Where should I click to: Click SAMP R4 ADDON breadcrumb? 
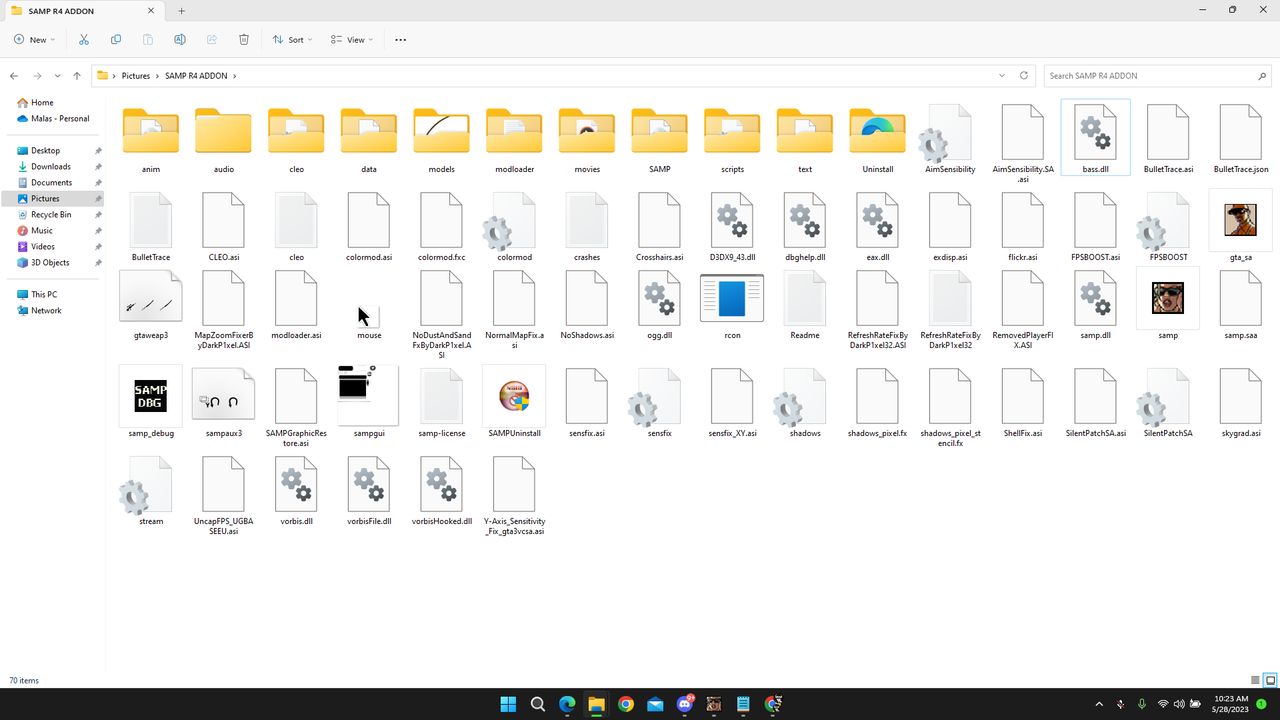pos(196,76)
